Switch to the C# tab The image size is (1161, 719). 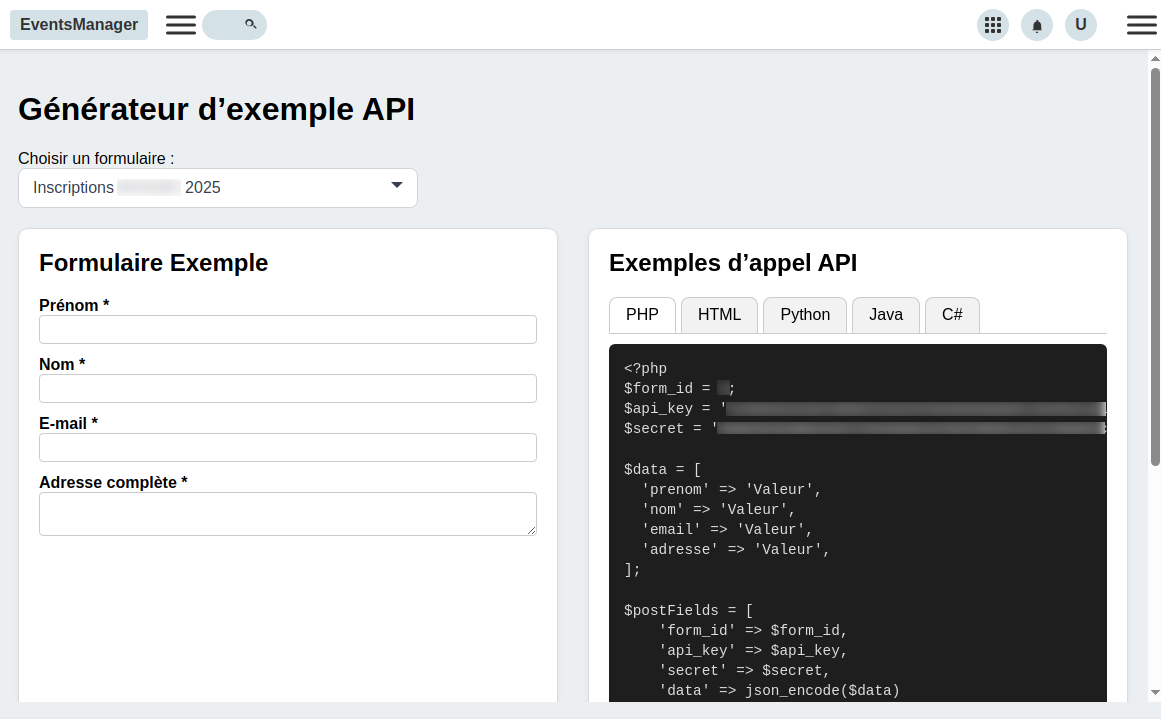[952, 315]
